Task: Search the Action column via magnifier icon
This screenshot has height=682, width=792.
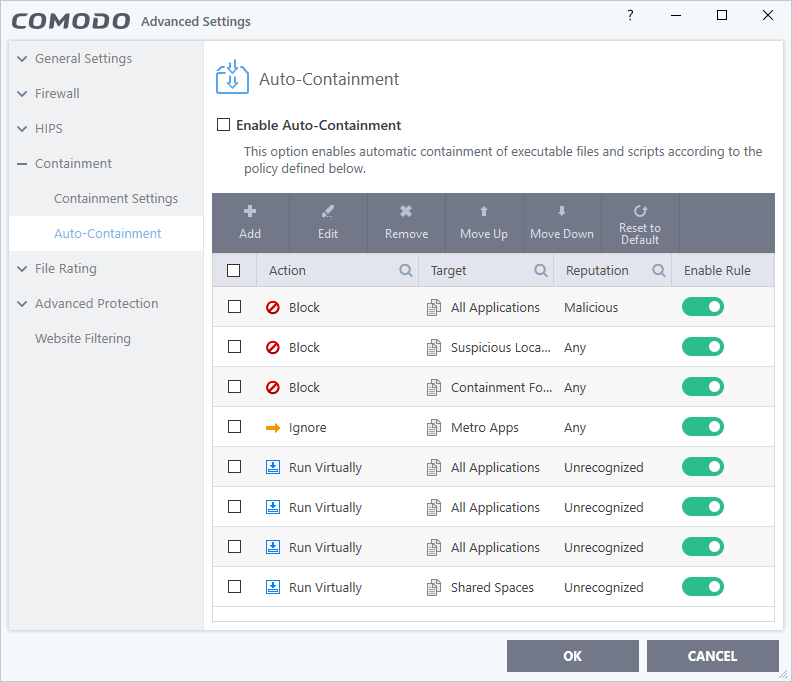Action: pos(406,270)
